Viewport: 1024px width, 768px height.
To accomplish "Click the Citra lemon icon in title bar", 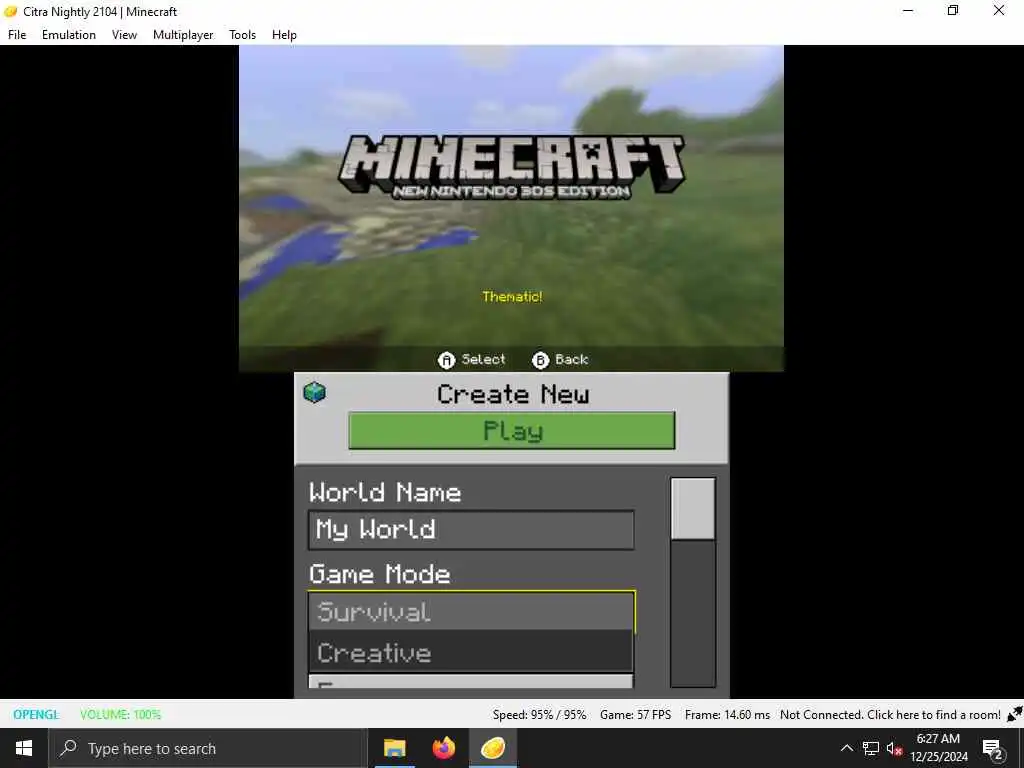I will (x=10, y=11).
